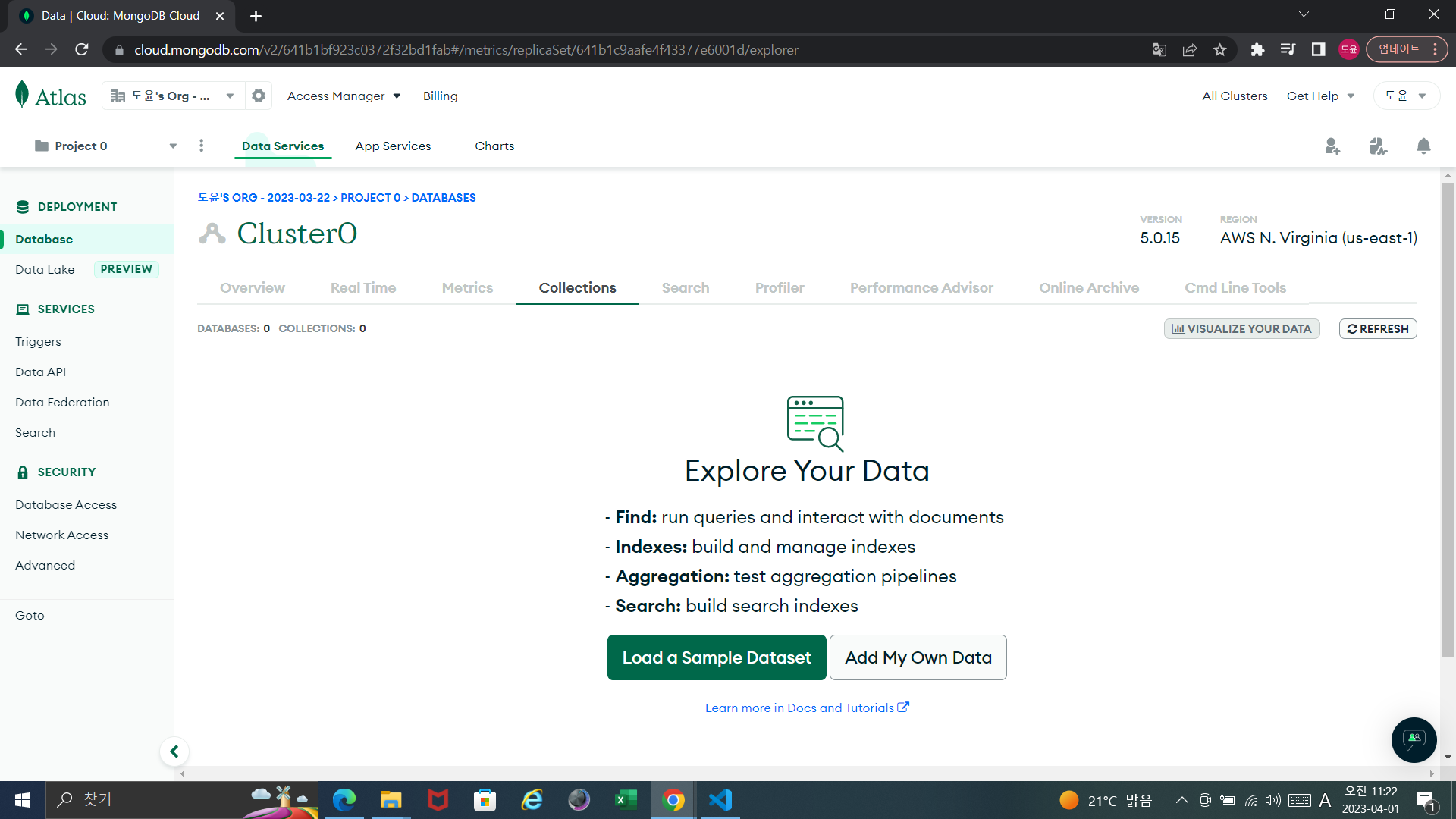
Task: Open Triggers in the sidebar
Action: tap(38, 342)
